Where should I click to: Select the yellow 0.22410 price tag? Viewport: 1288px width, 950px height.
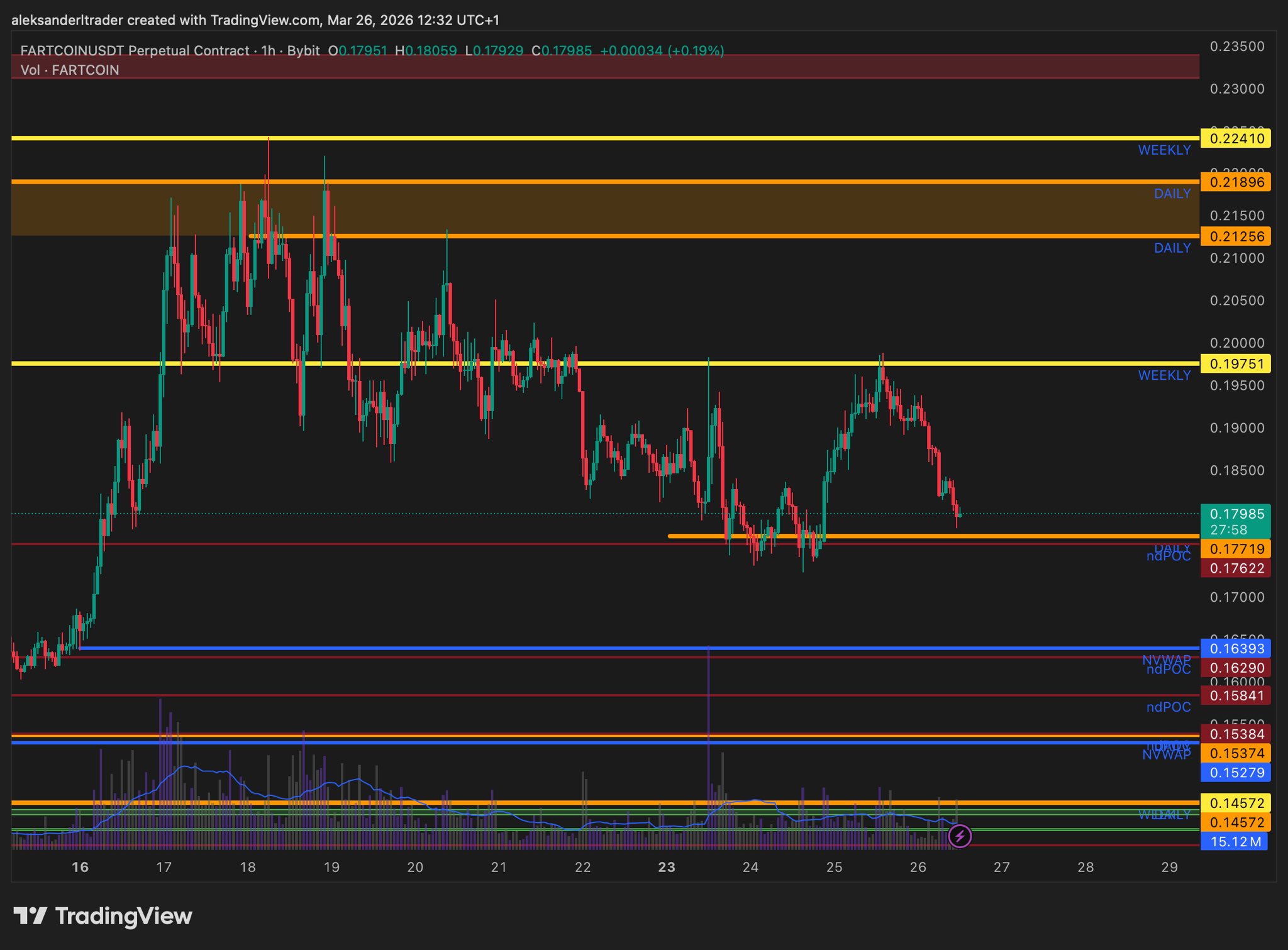pyautogui.click(x=1235, y=138)
